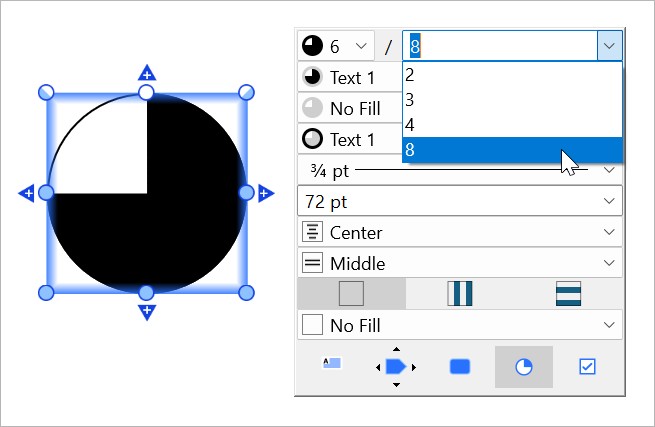
Task: Select the horizontal stripes pattern option
Action: click(568, 293)
